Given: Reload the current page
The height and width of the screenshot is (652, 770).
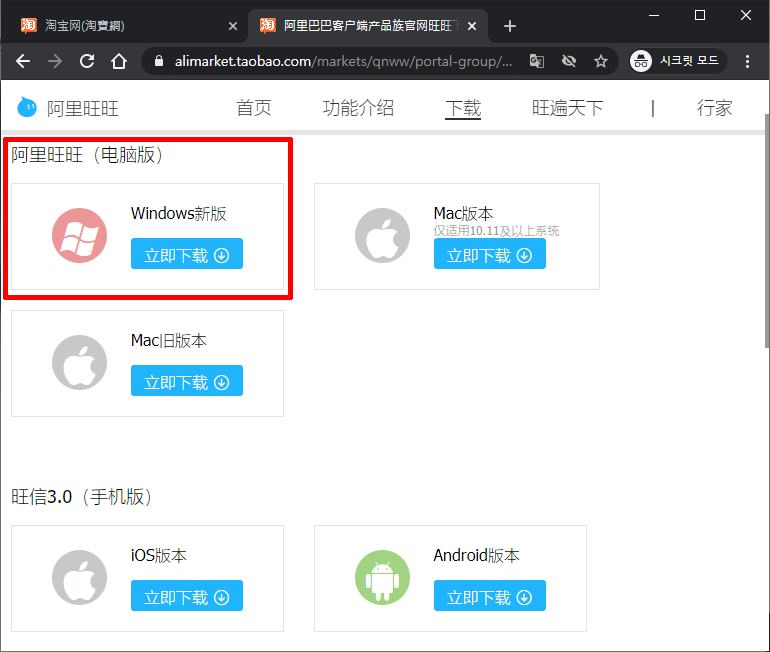Looking at the screenshot, I should 87,61.
